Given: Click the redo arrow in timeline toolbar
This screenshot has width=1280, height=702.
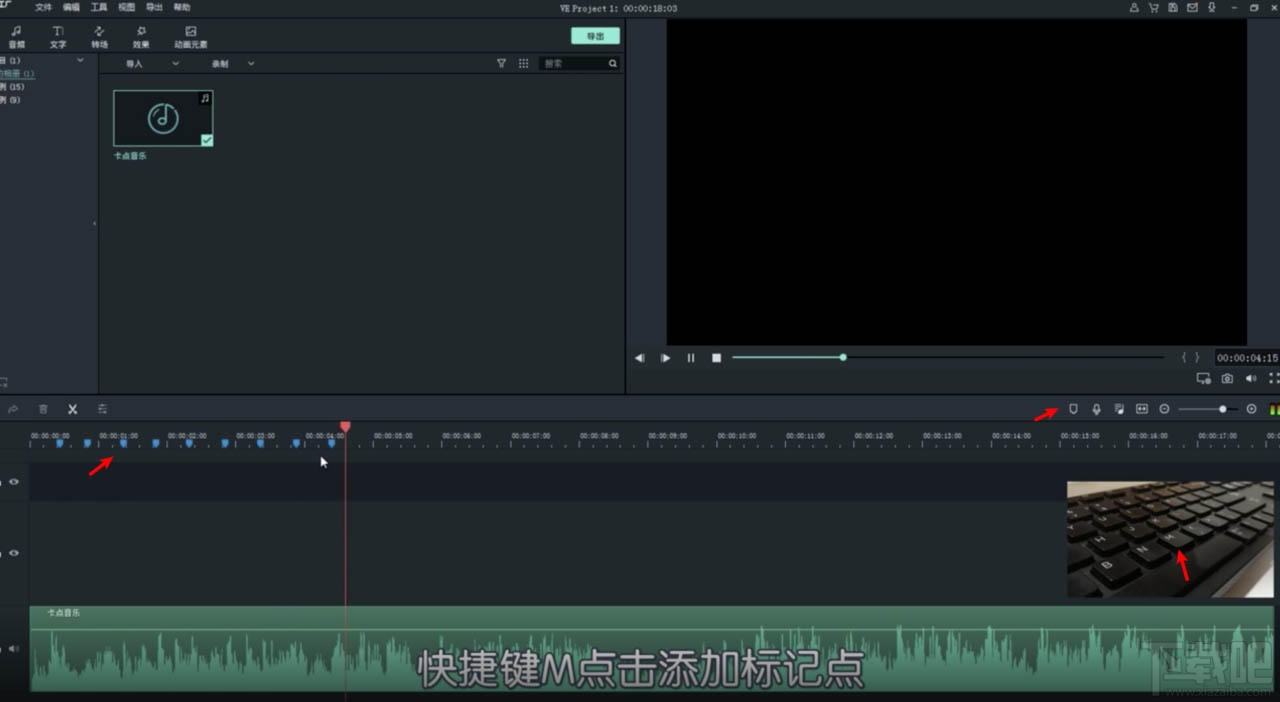Looking at the screenshot, I should [13, 409].
